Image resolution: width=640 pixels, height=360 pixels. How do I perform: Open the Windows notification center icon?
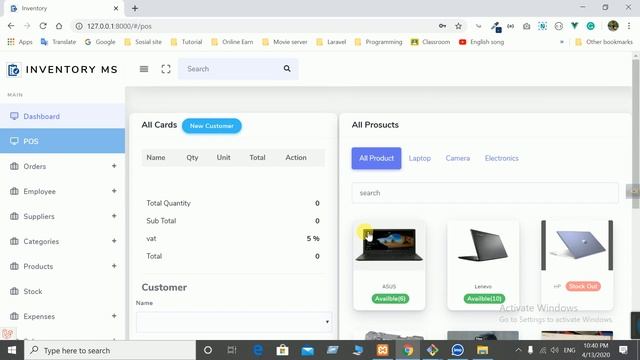point(623,350)
